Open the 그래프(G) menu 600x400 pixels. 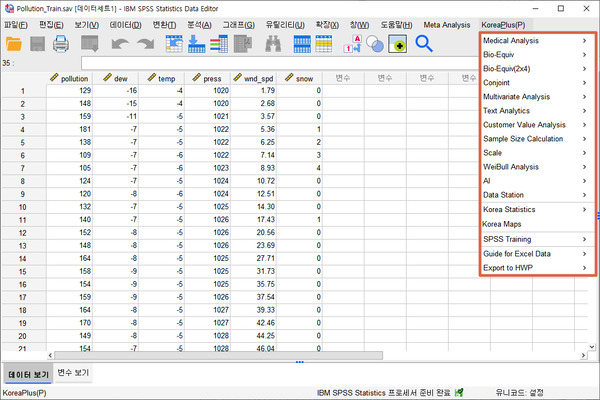[239, 25]
